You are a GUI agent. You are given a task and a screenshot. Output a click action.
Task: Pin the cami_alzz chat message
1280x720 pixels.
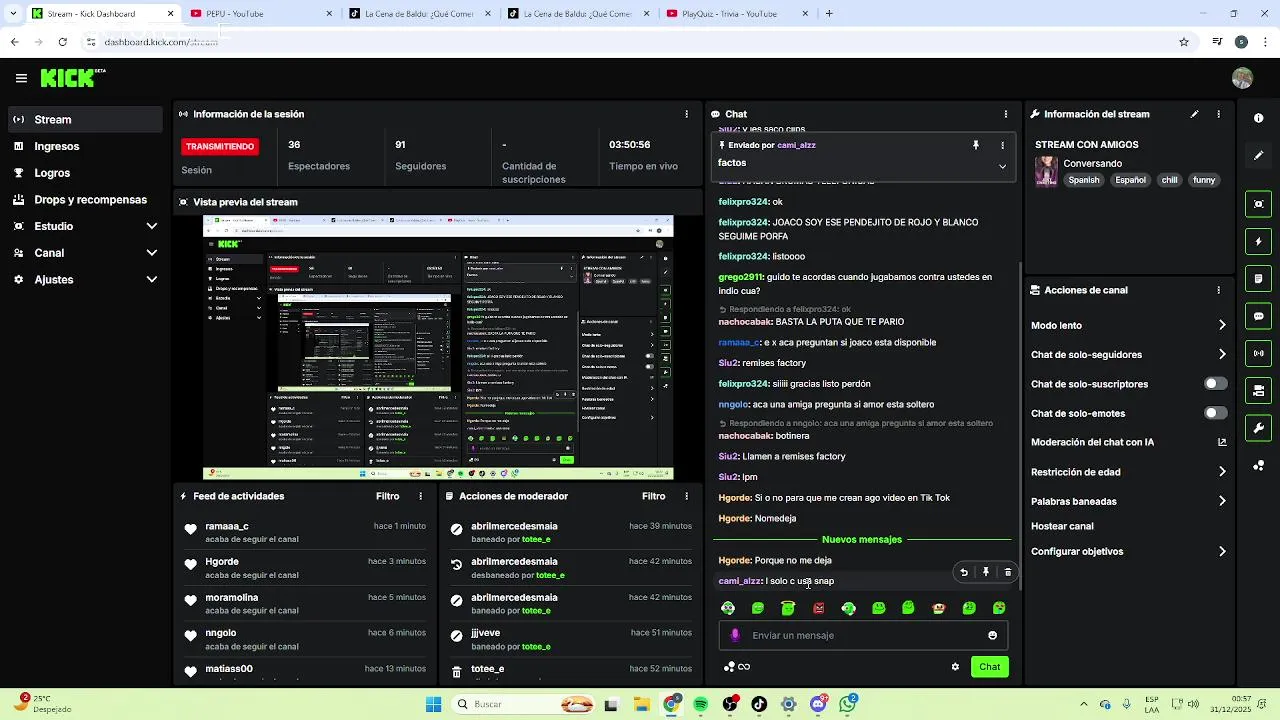point(986,572)
